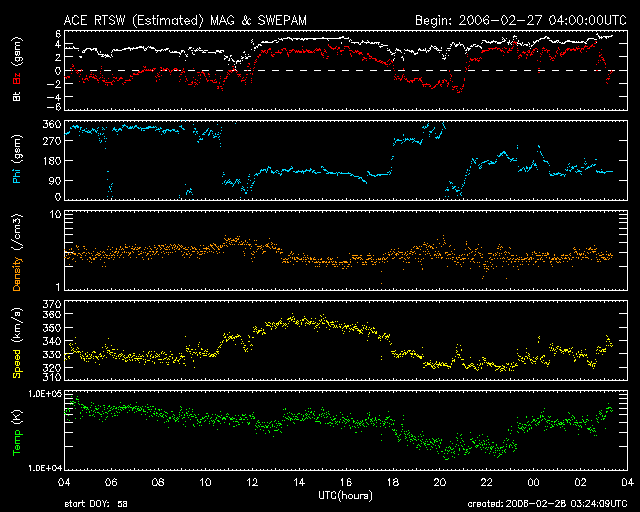The height and width of the screenshot is (512, 640).
Task: Click the '180' Phi axis value
Action: 52,161
